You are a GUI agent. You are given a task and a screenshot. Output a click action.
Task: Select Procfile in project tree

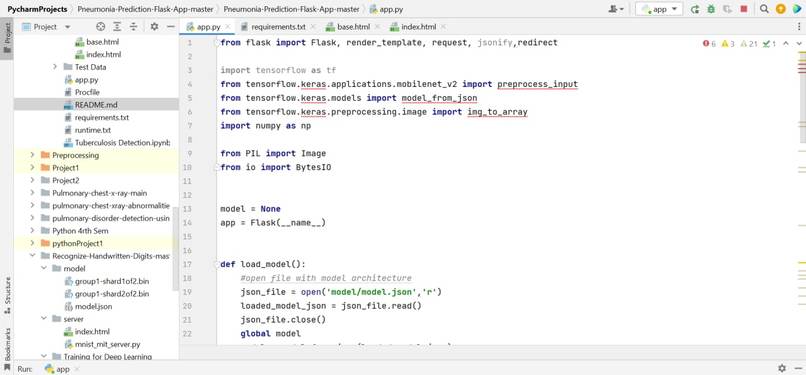(87, 92)
